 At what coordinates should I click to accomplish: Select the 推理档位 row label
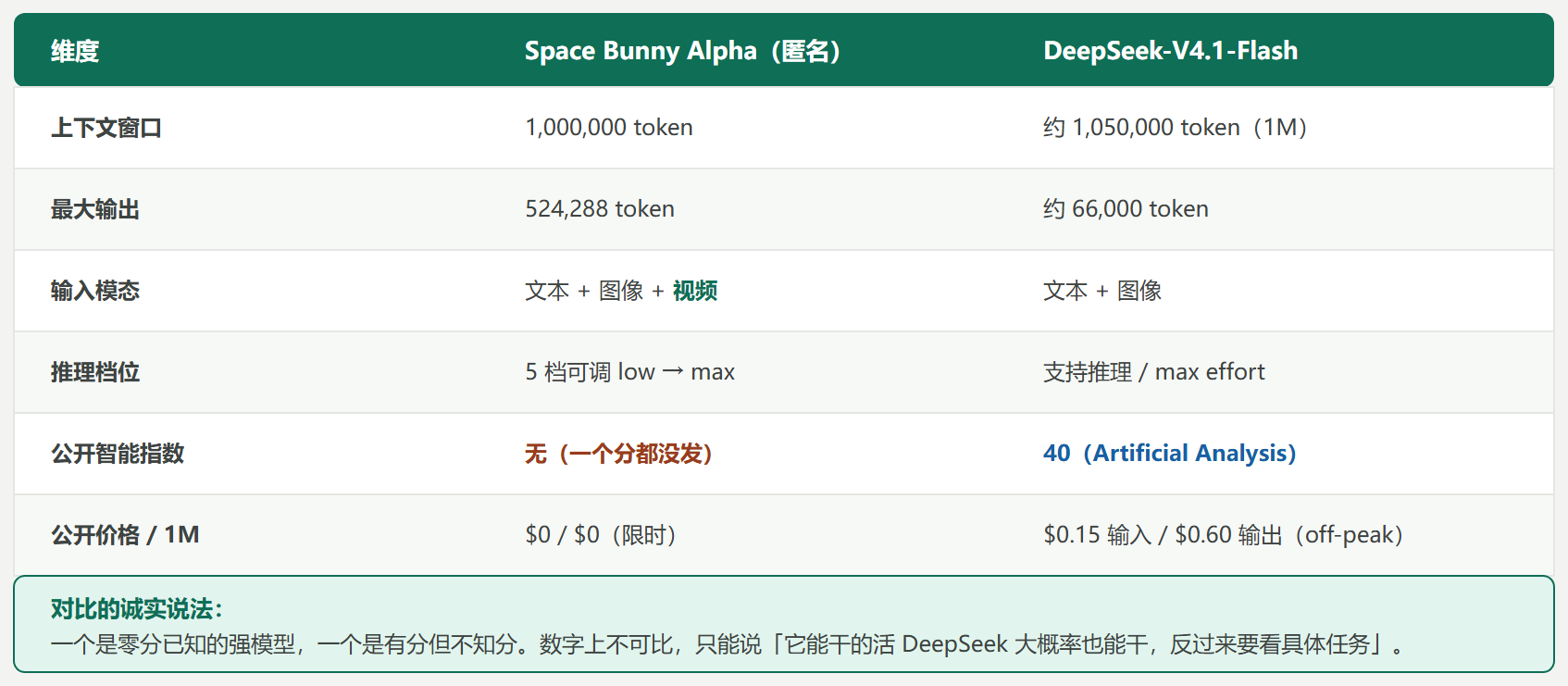95,372
